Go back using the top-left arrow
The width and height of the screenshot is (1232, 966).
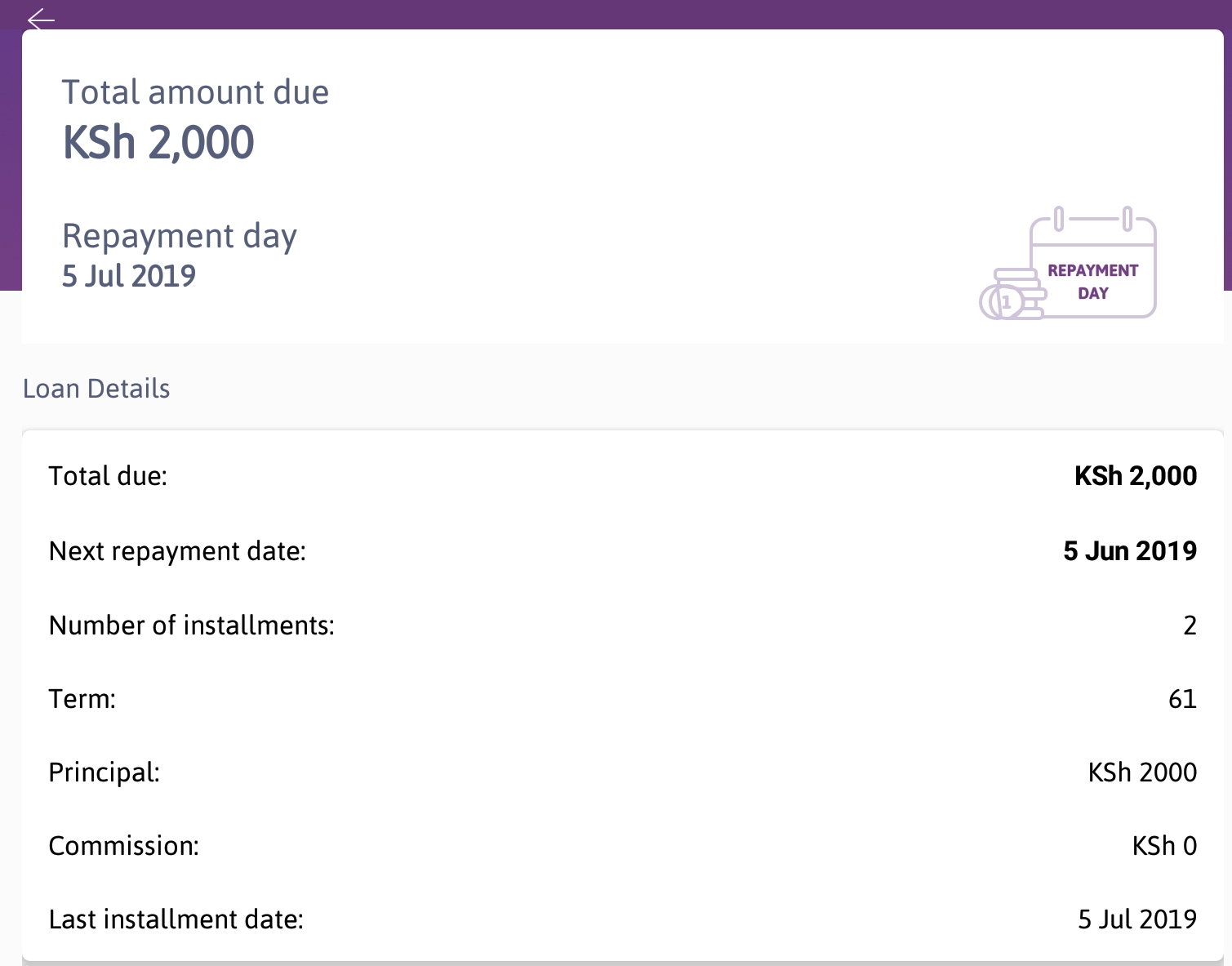pos(40,18)
